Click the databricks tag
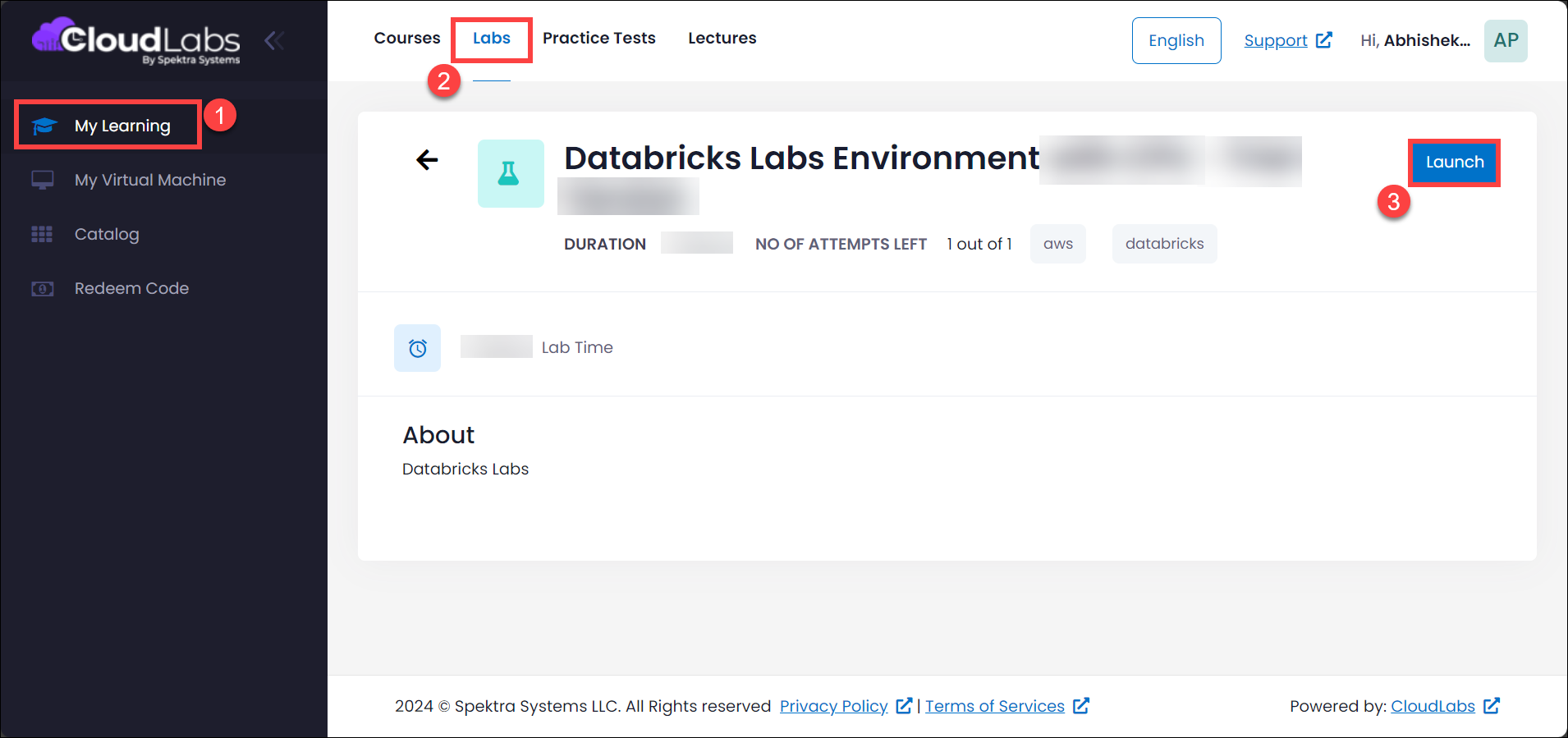1568x738 pixels. 1164,244
